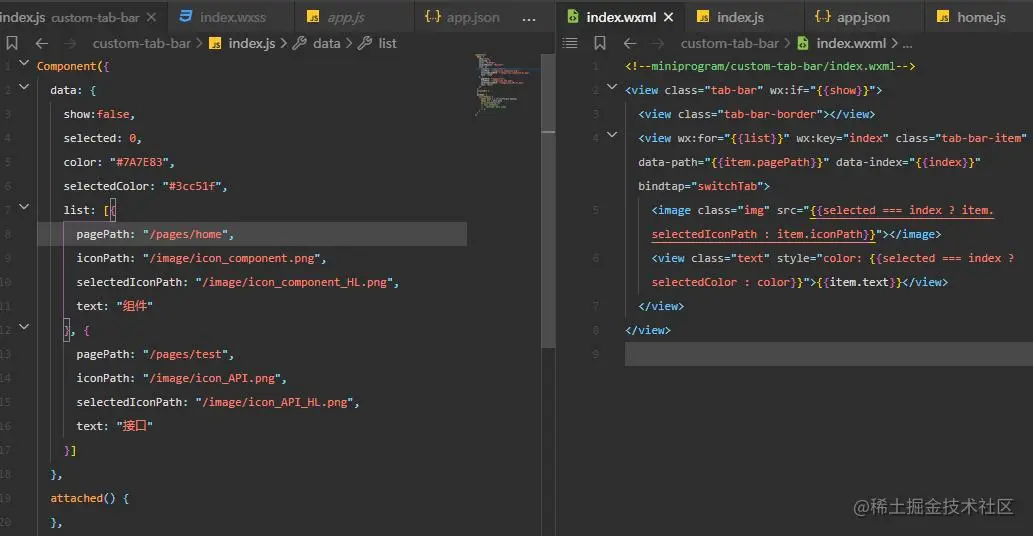1033x536 pixels.
Task: Collapse the list: [{ fold arrow
Action: [x=24, y=207]
